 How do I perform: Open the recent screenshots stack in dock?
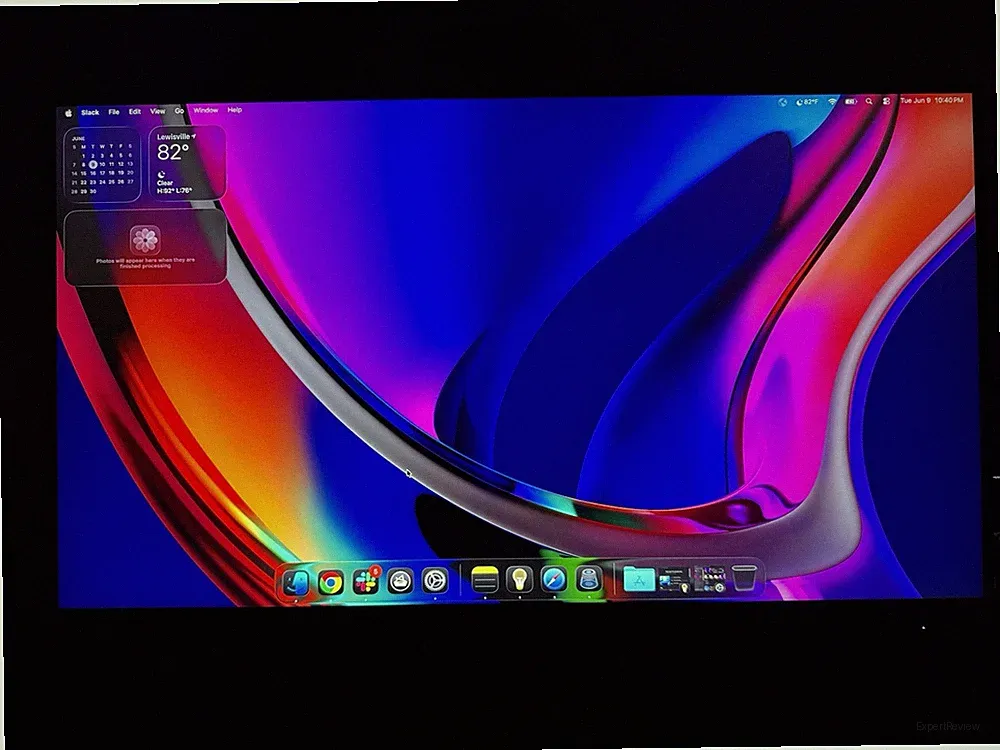pyautogui.click(x=673, y=580)
